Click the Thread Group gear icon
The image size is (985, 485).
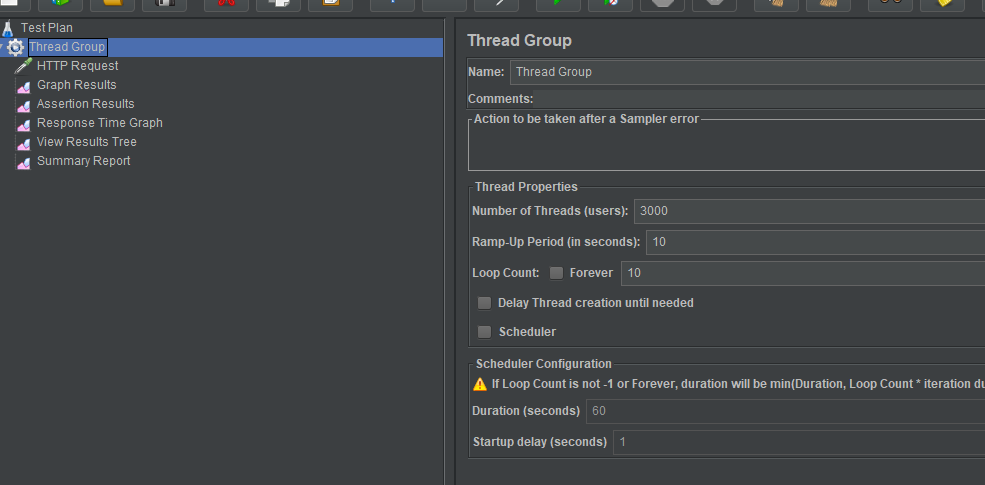(16, 47)
